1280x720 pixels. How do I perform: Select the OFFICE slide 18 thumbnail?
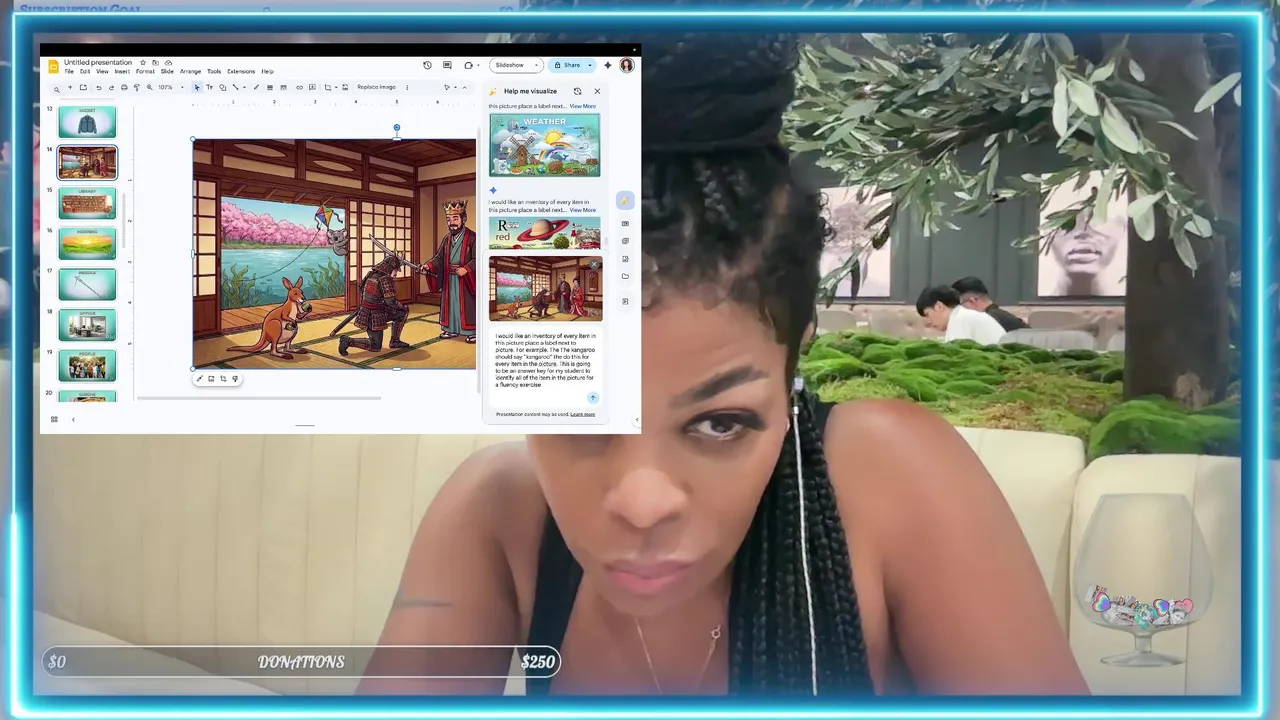(87, 325)
